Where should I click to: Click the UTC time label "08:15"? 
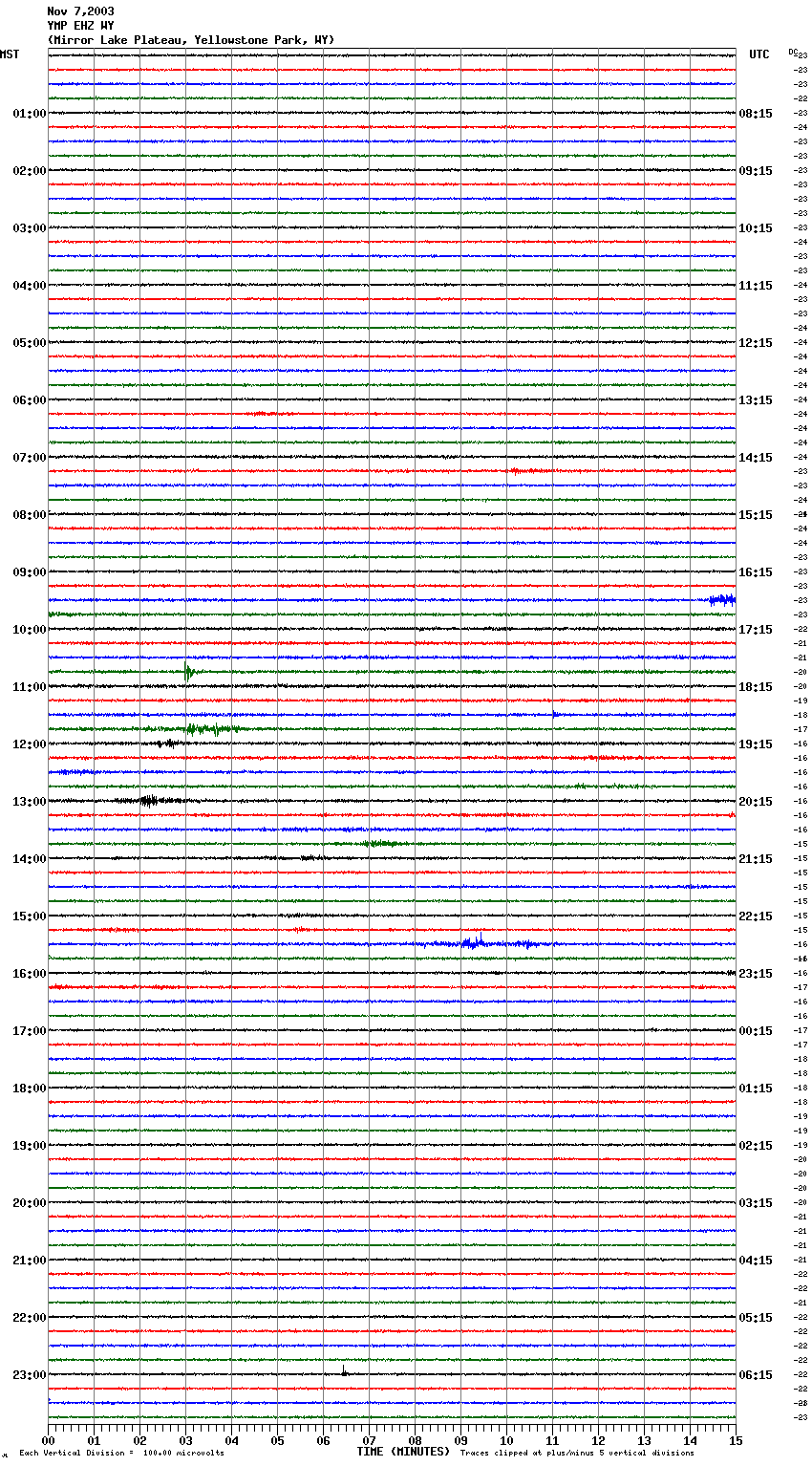[x=756, y=114]
